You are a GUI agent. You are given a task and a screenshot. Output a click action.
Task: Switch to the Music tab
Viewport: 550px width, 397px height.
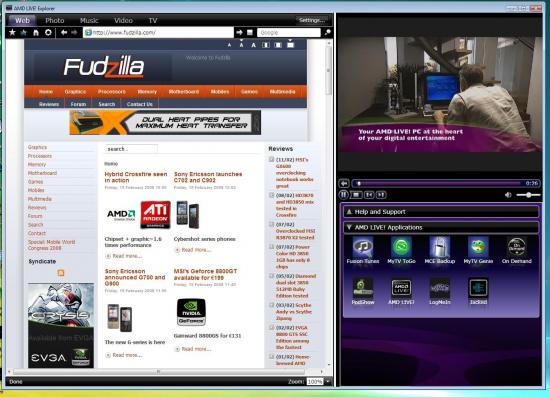point(89,21)
